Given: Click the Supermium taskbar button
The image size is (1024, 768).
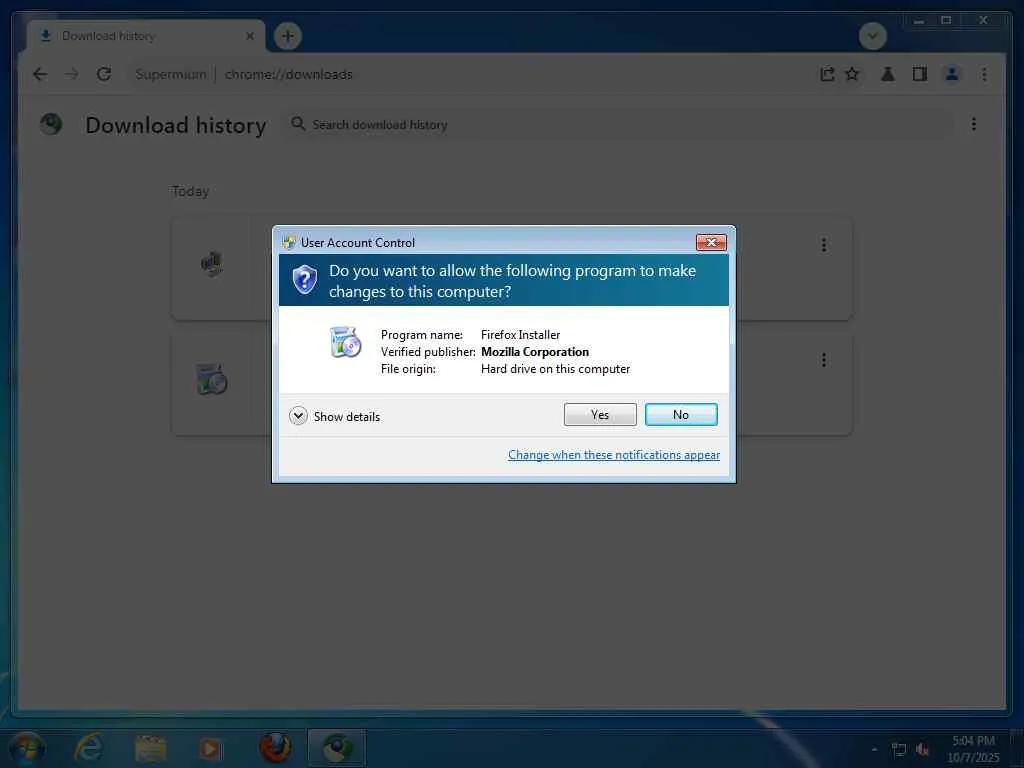Looking at the screenshot, I should pos(336,748).
